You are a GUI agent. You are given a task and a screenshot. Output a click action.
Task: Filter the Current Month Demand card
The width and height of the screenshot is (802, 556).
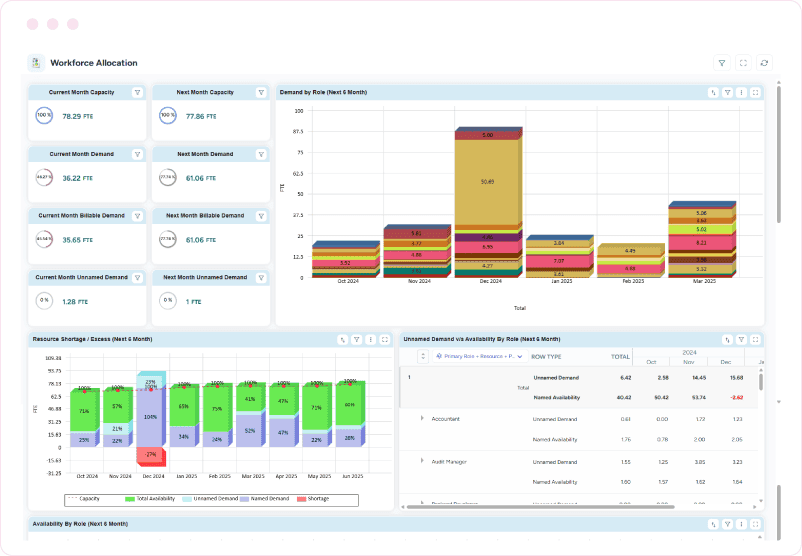click(137, 154)
